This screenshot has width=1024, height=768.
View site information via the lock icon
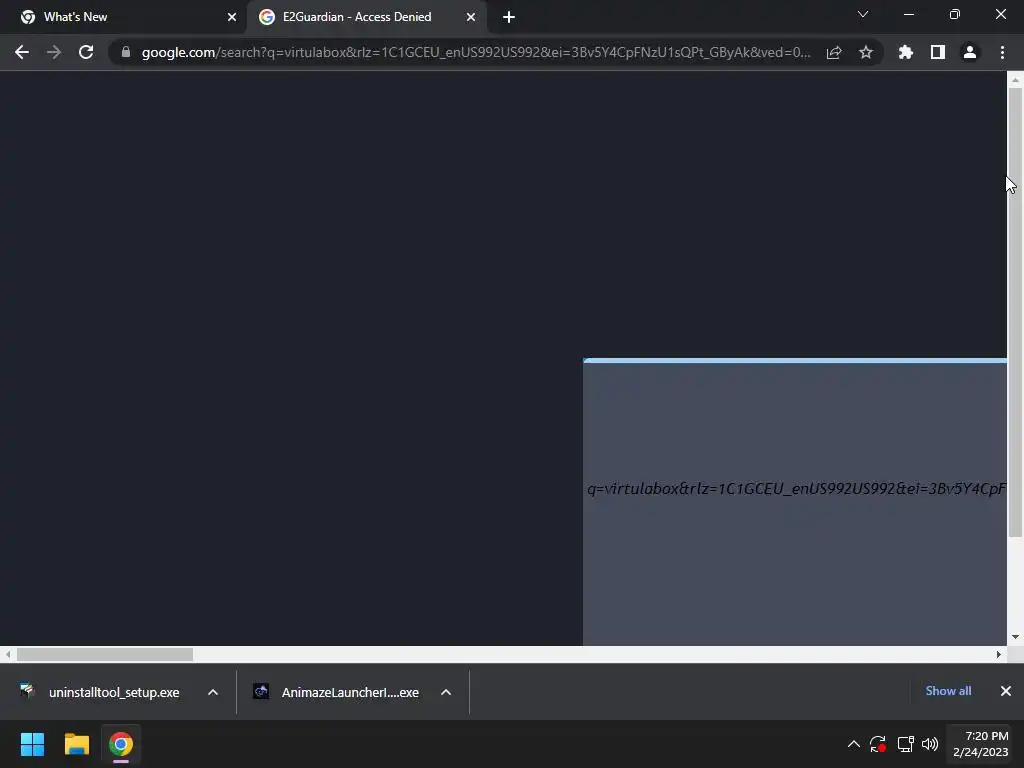pyautogui.click(x=126, y=52)
